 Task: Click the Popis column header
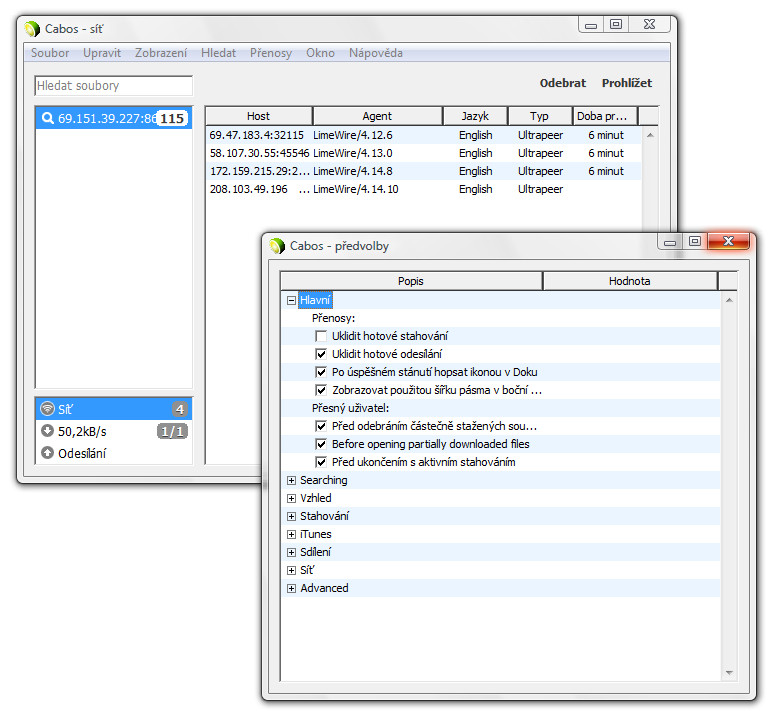[411, 281]
